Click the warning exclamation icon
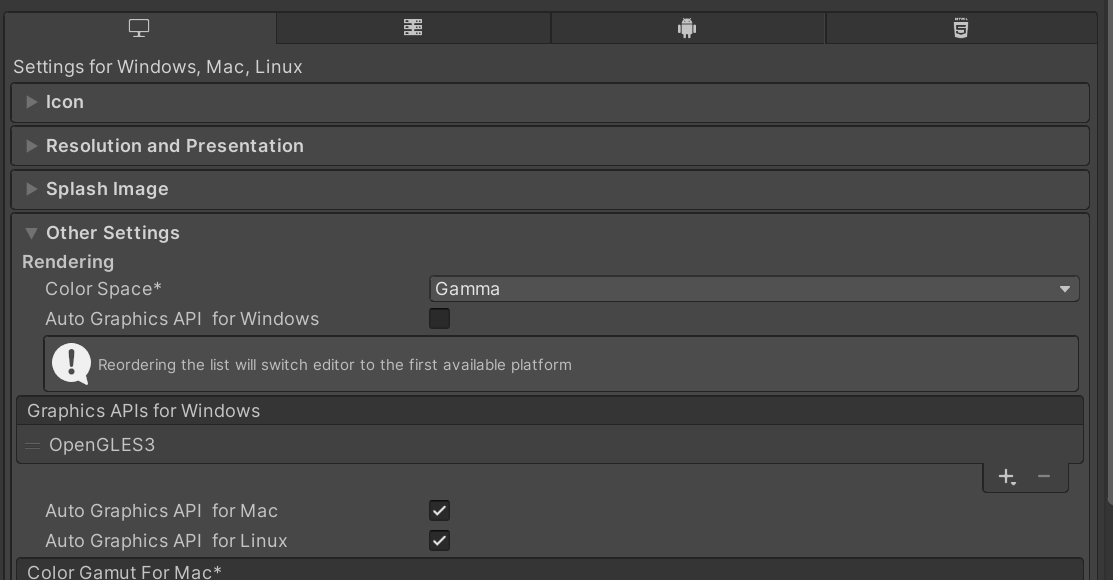The width and height of the screenshot is (1113, 580). coord(71,363)
